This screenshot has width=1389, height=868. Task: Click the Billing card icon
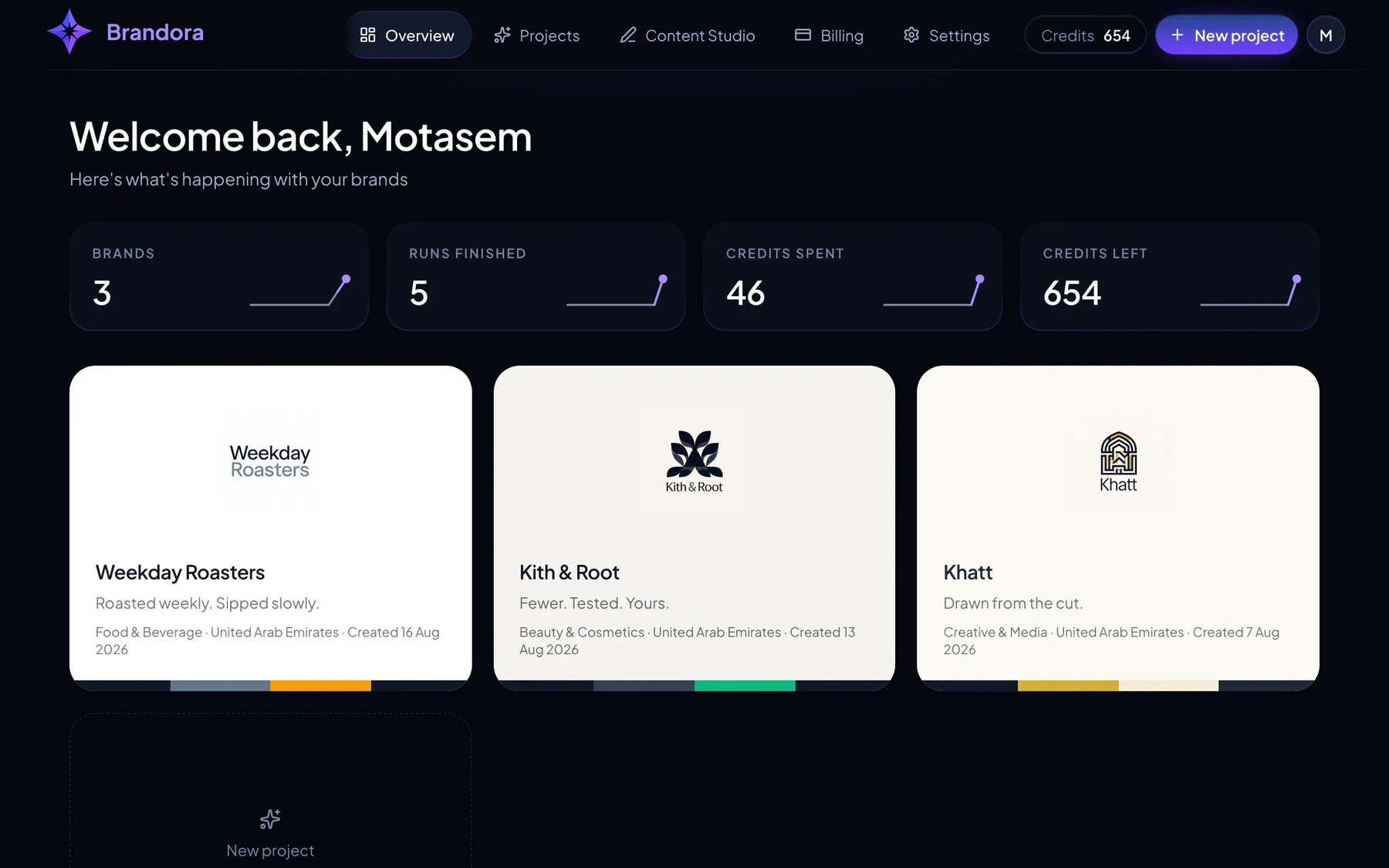pyautogui.click(x=803, y=35)
